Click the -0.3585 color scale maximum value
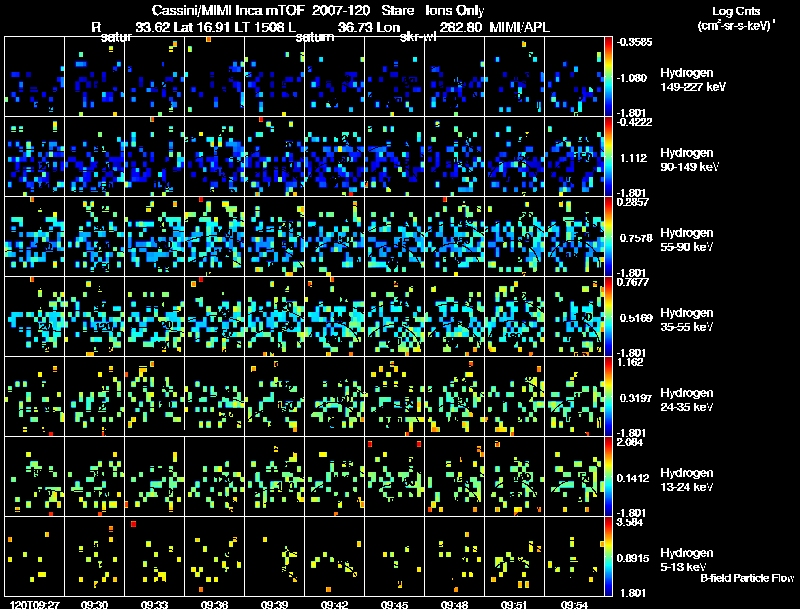Viewport: 800px width, 609px height. [634, 42]
